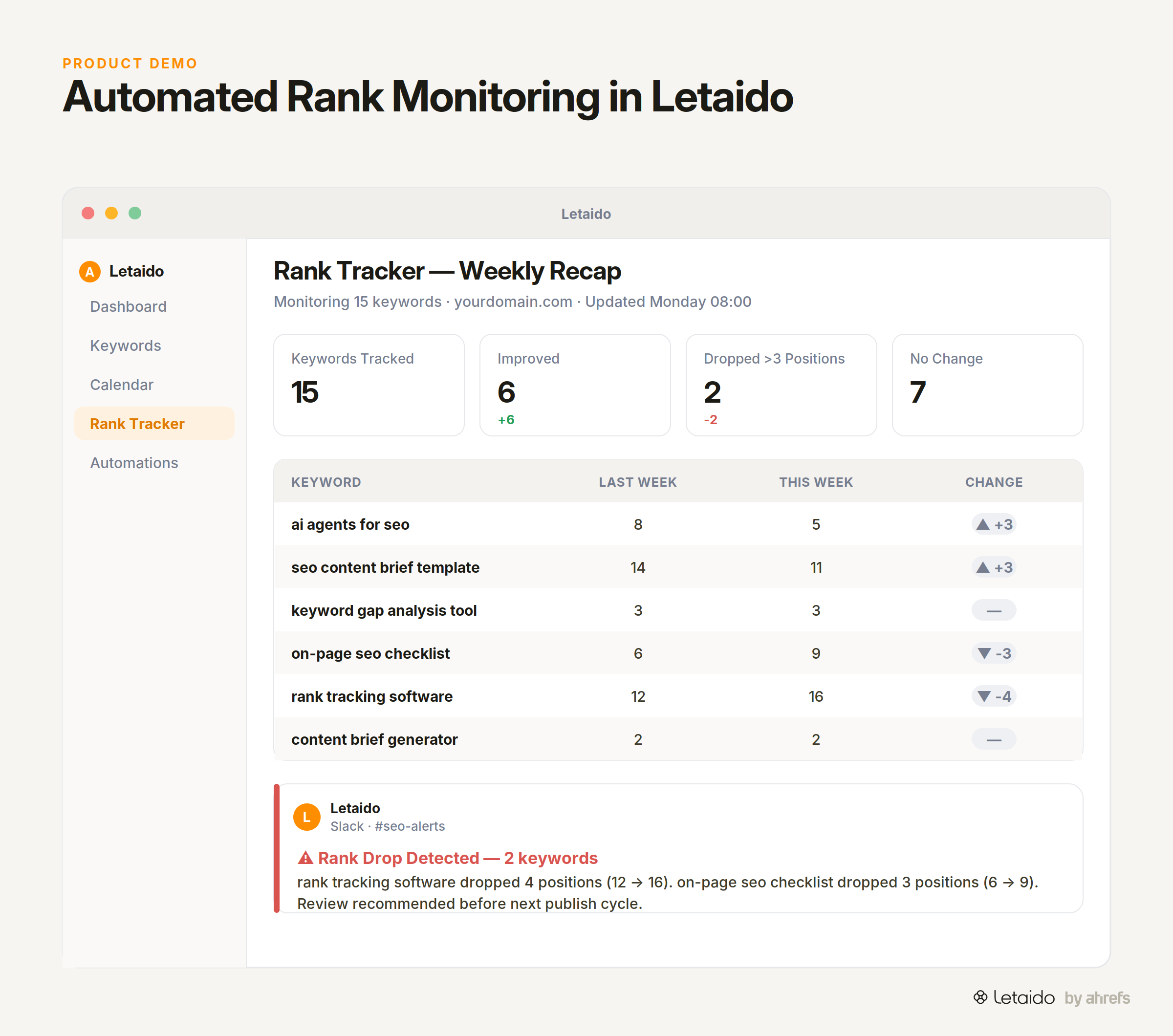Click last week value 3 for keyword gap analysis tool
The width and height of the screenshot is (1173, 1036).
coord(638,610)
